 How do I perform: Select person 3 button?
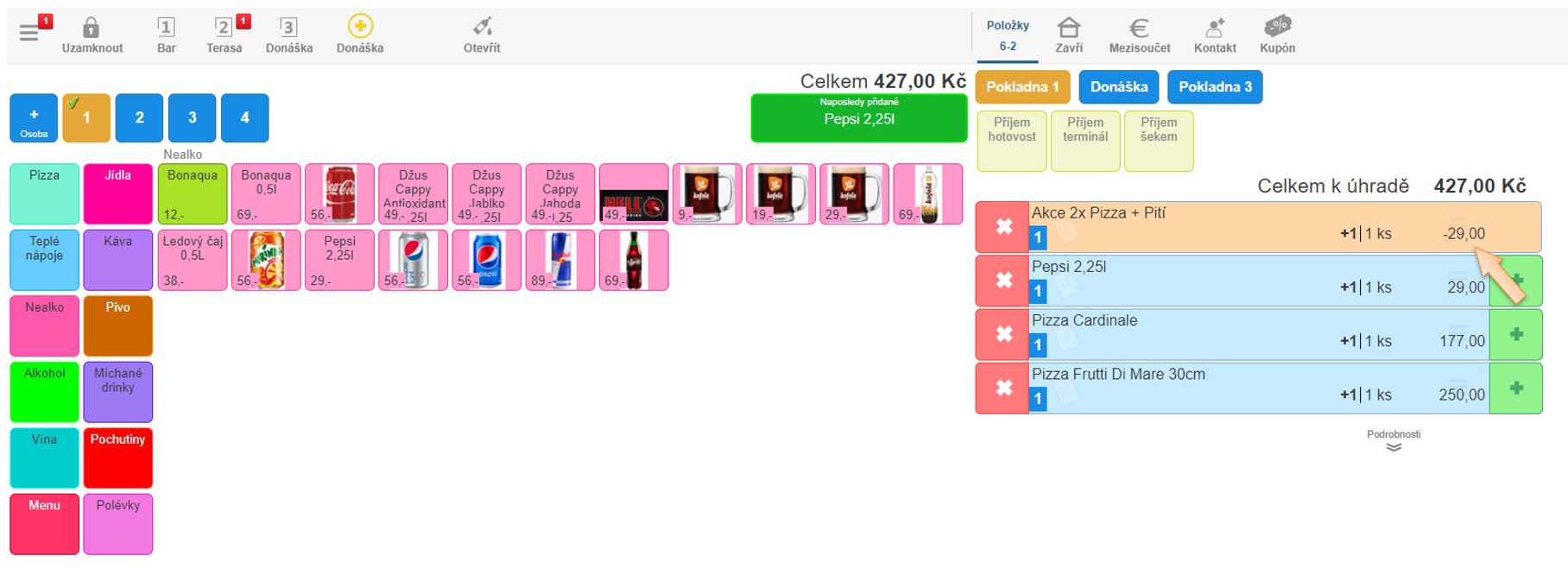(x=192, y=117)
